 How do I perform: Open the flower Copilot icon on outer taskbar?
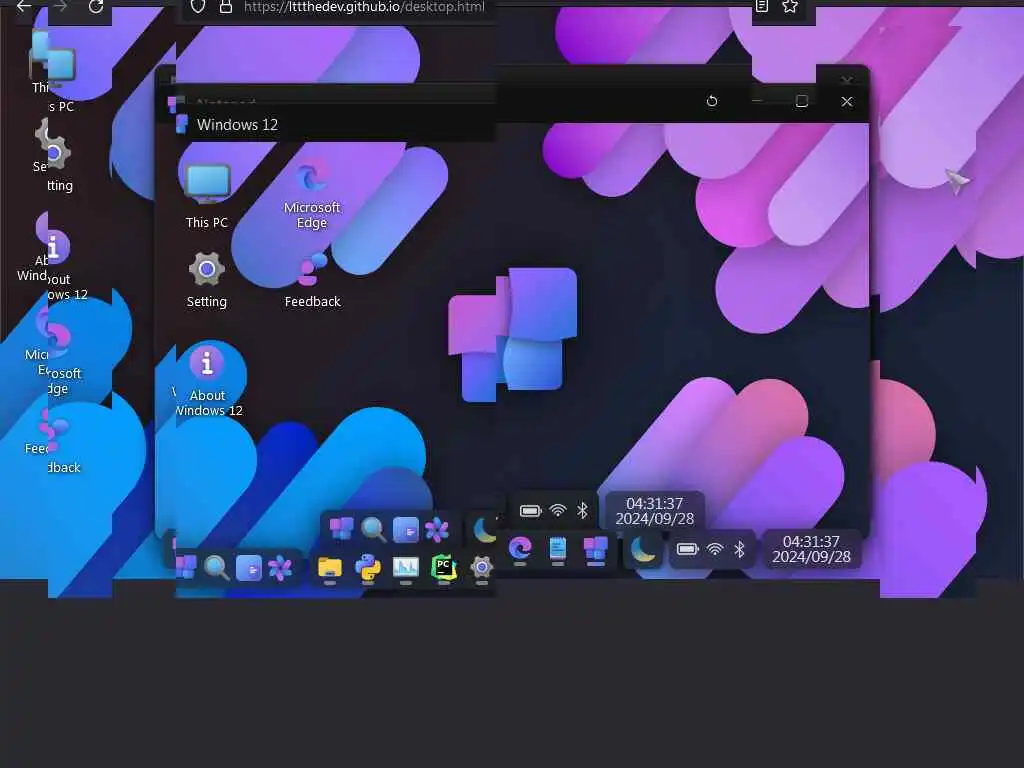[x=280, y=568]
